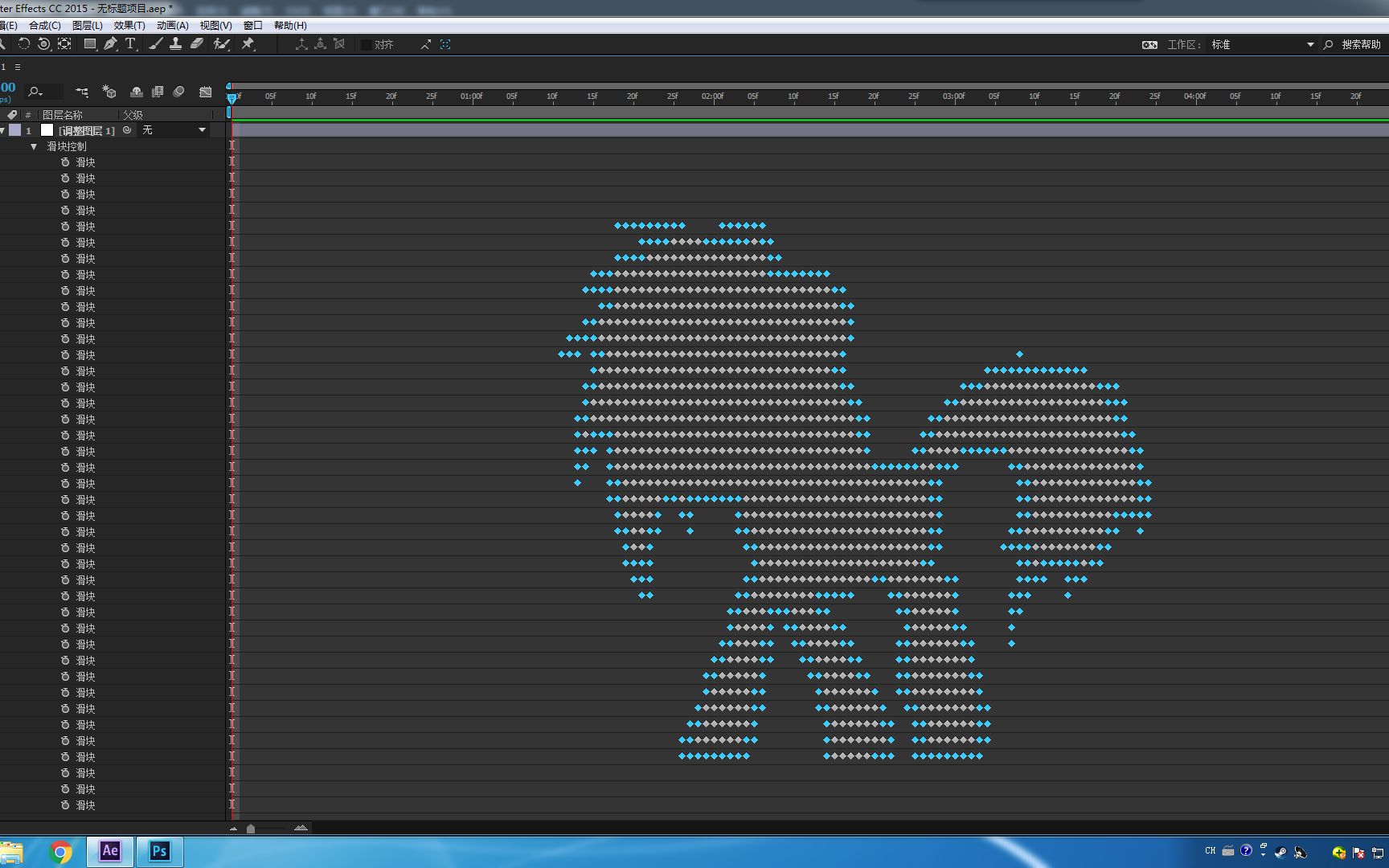Select the Eraser tool

[x=197, y=44]
